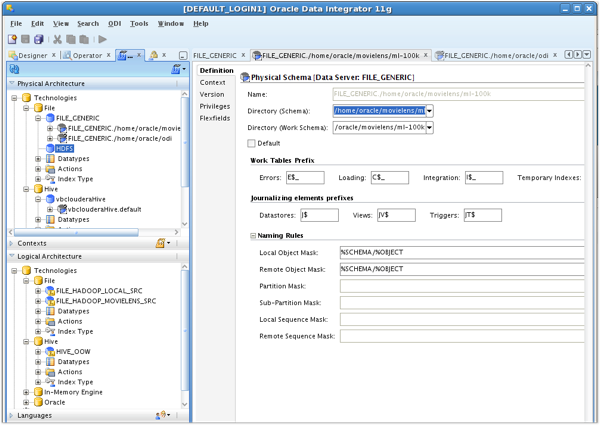Viewport: 600px width, 425px height.
Task: Expand the Contexts panel
Action: 11,243
